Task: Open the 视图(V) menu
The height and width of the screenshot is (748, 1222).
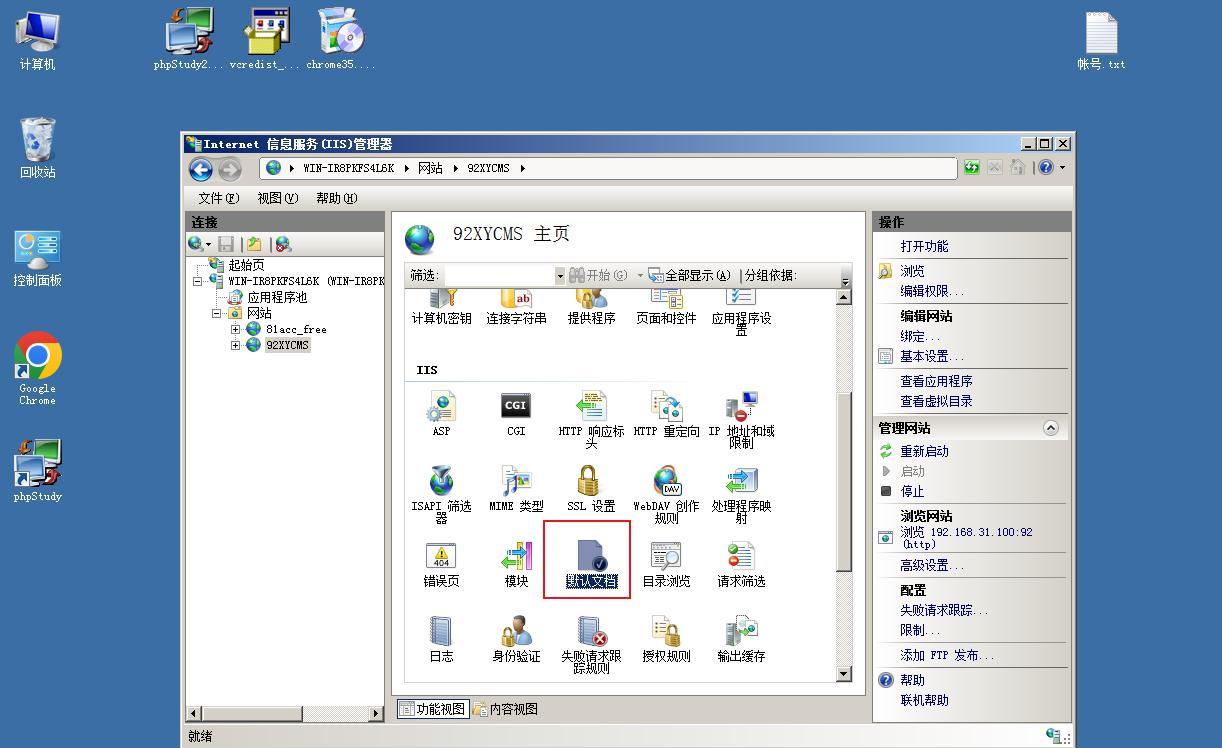Action: click(x=277, y=198)
